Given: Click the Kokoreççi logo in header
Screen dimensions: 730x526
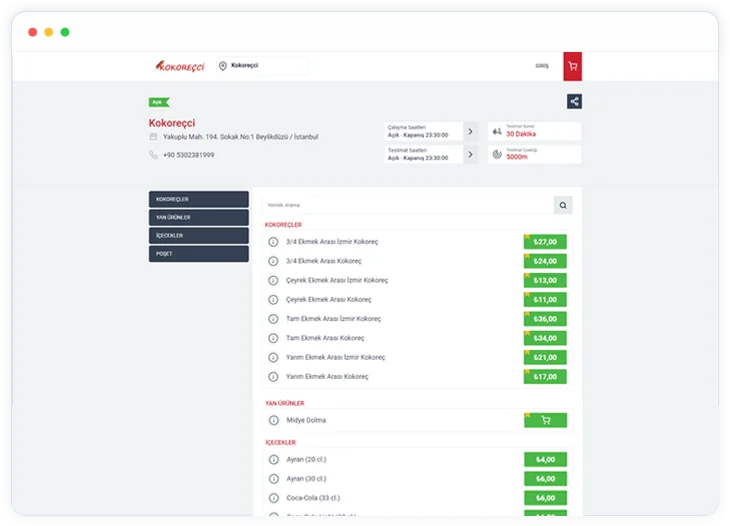Looking at the screenshot, I should (x=180, y=66).
